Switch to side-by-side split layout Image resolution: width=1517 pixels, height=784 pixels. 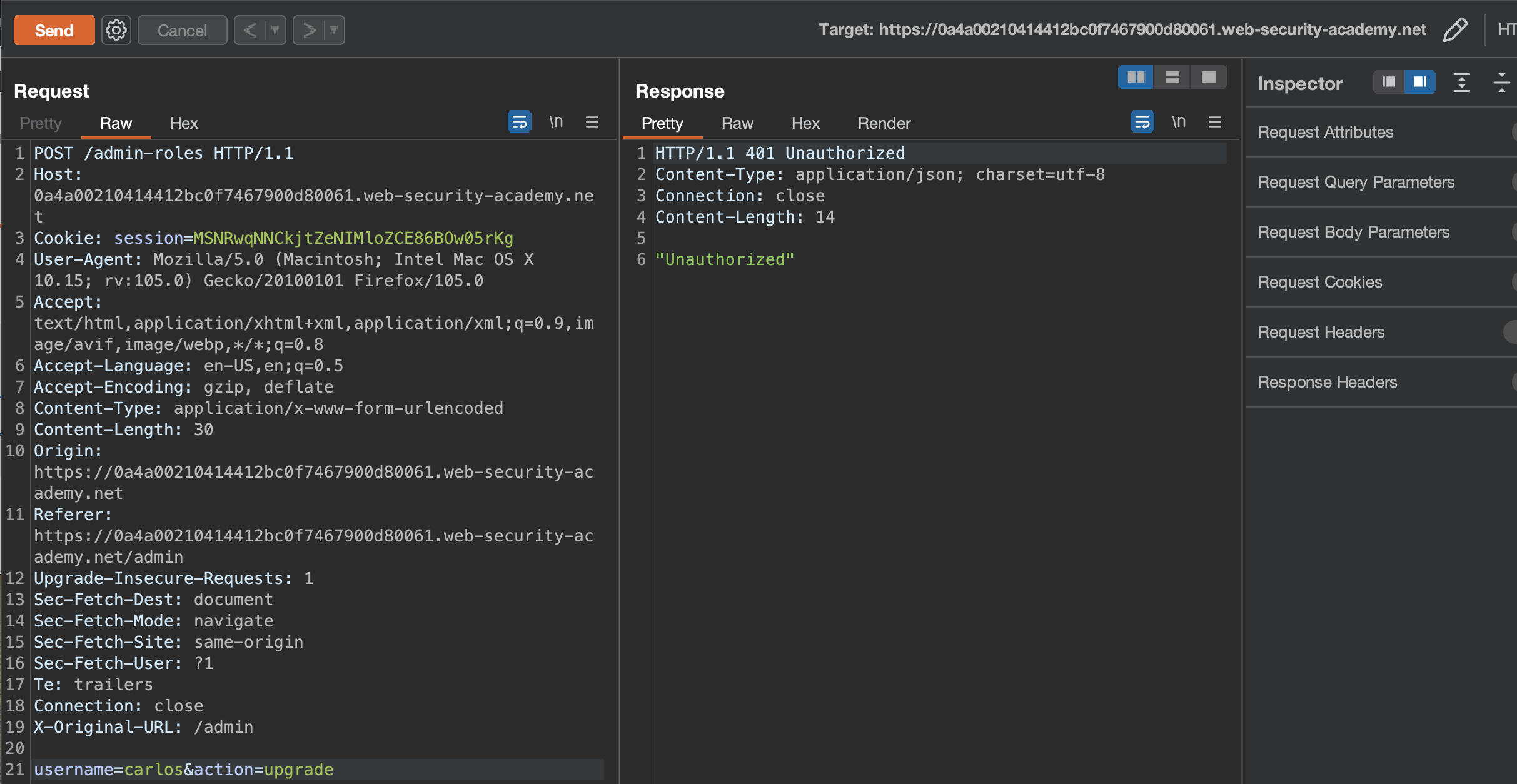(1136, 77)
